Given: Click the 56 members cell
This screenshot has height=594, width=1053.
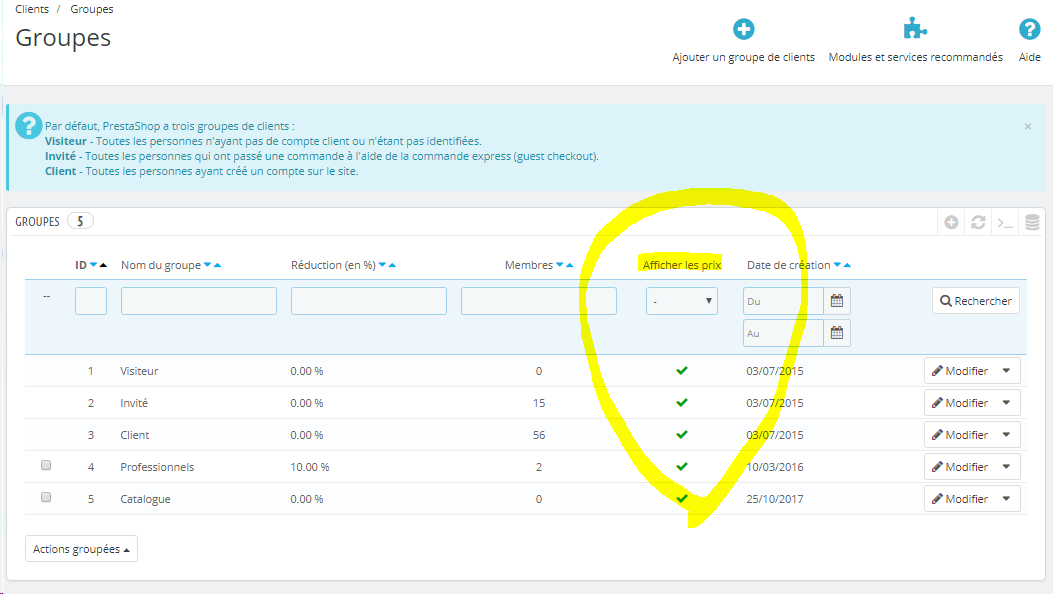Looking at the screenshot, I should pyautogui.click(x=539, y=435).
